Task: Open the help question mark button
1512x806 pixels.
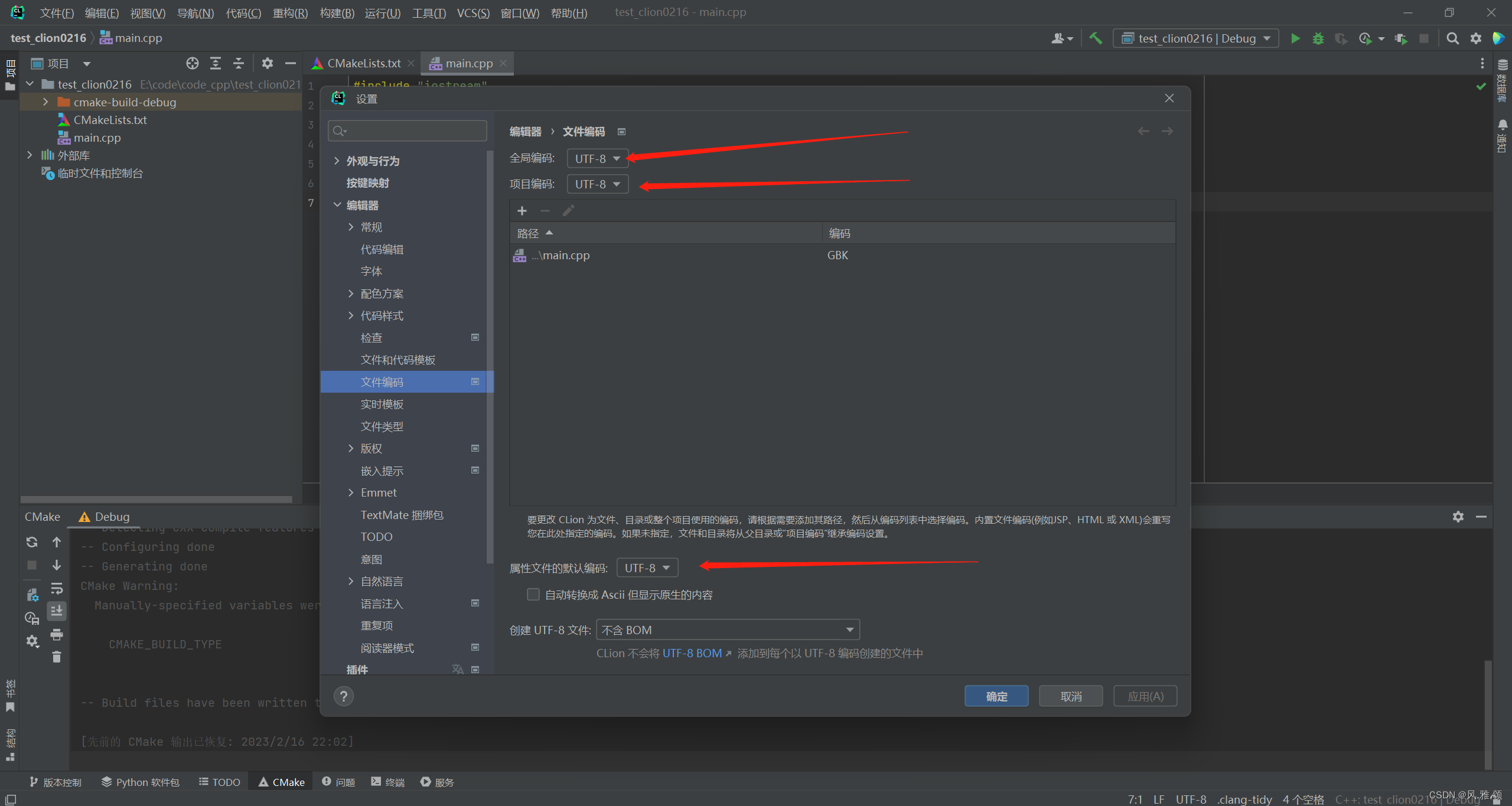Action: pos(344,696)
